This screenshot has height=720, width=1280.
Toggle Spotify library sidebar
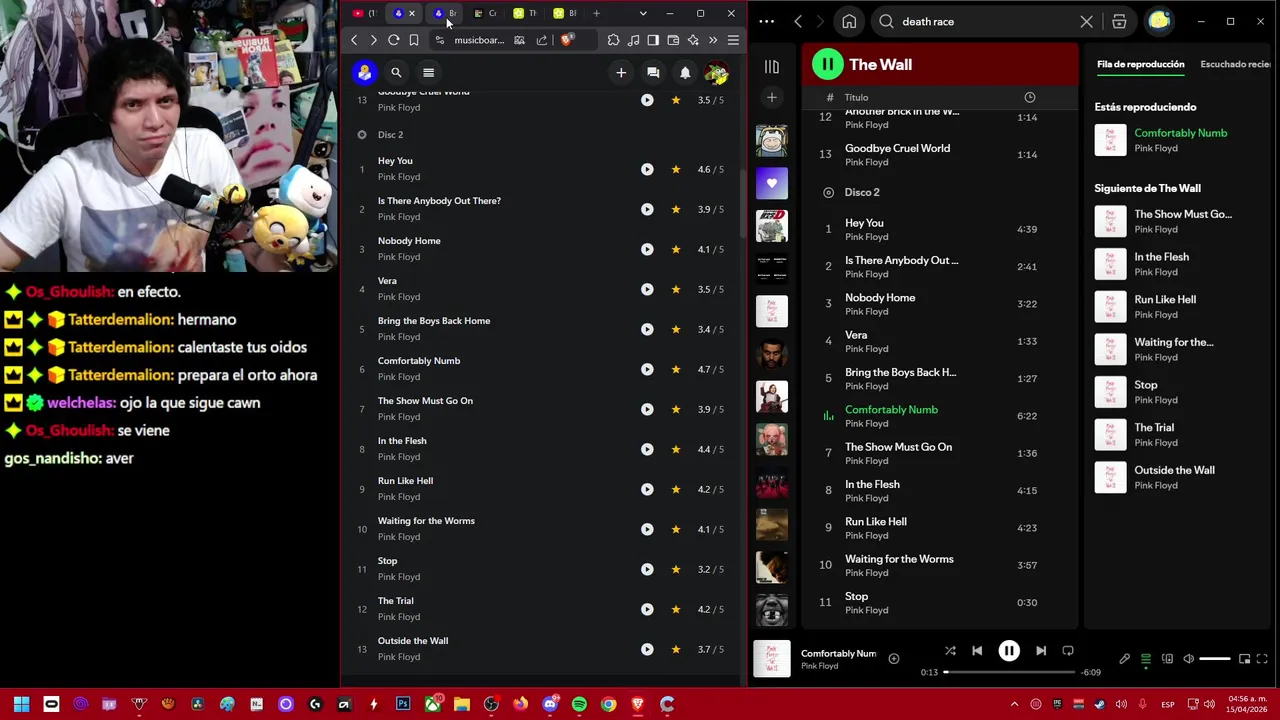click(772, 67)
